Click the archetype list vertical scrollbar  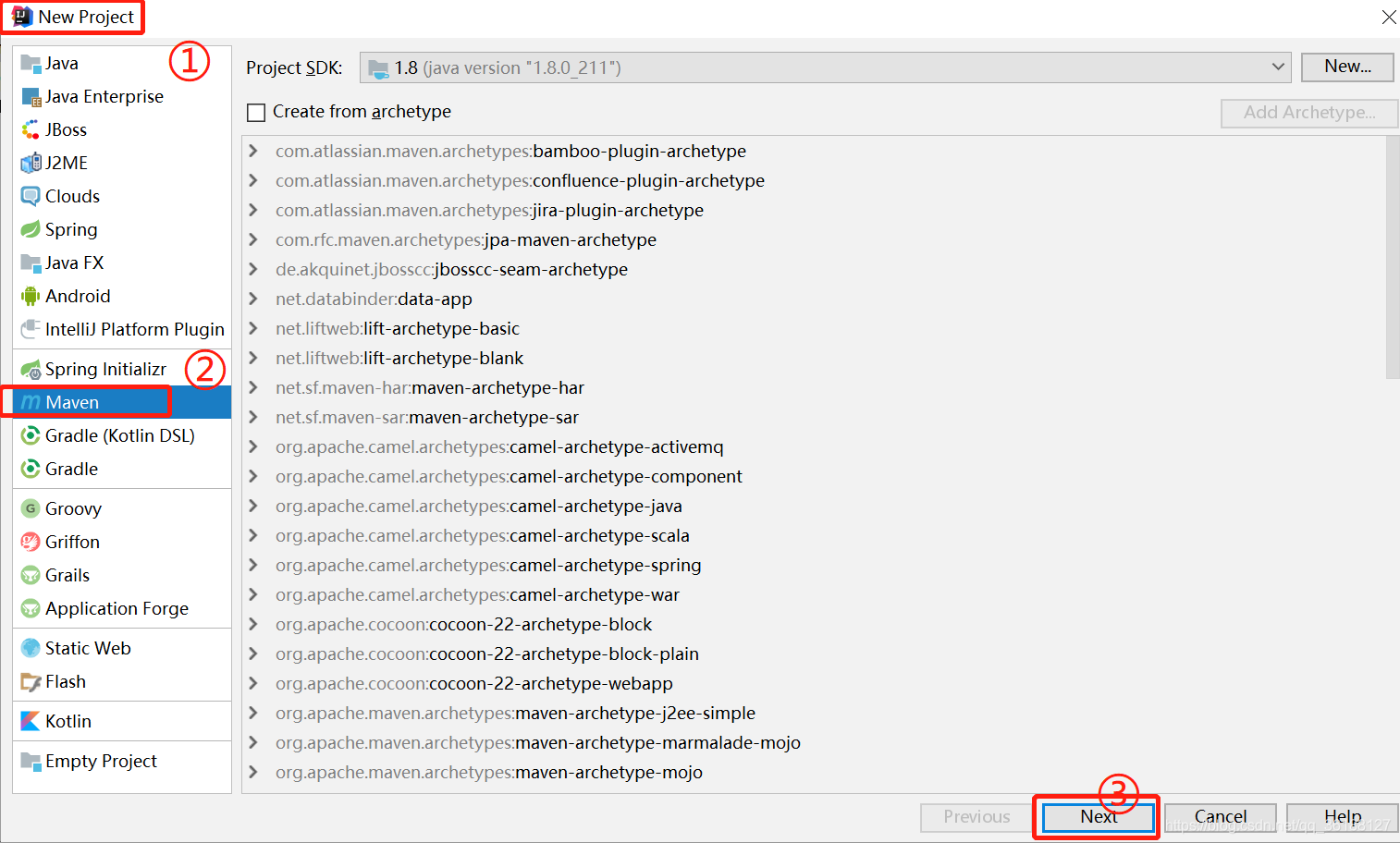tap(1393, 258)
